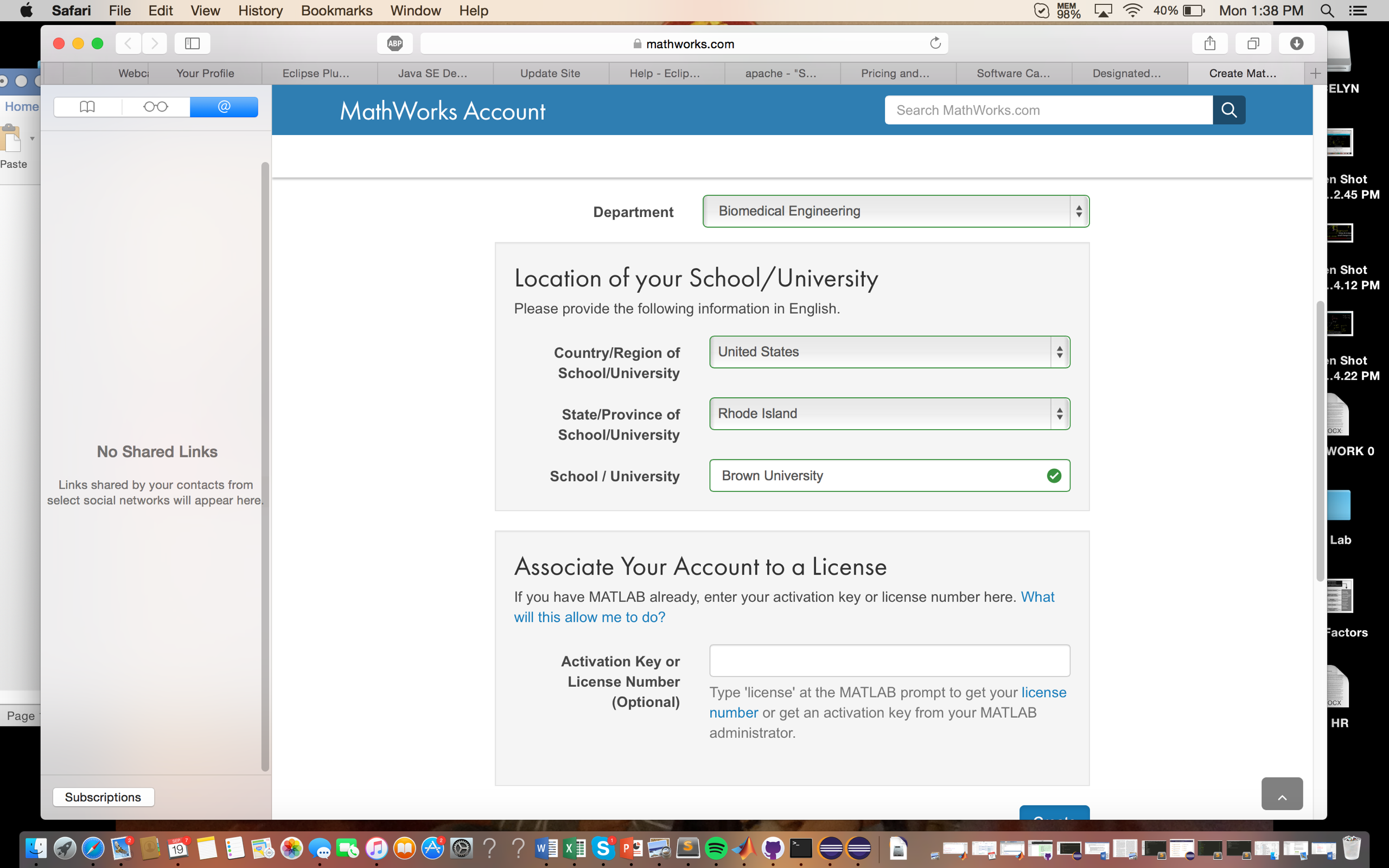Screen dimensions: 1389x868
Task: Open the Safari Window menu
Action: tap(415, 10)
